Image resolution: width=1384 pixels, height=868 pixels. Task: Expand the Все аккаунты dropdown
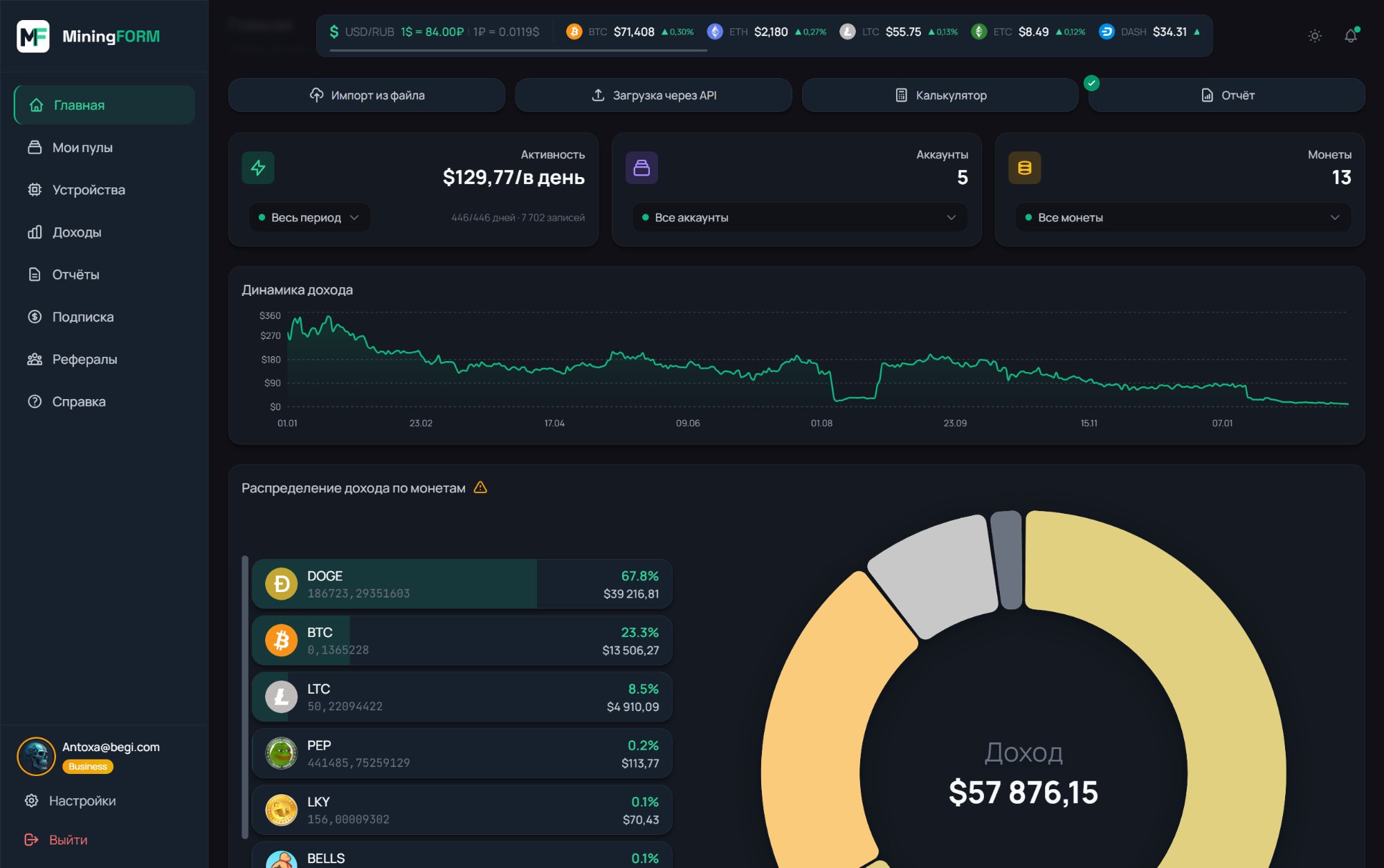point(799,218)
